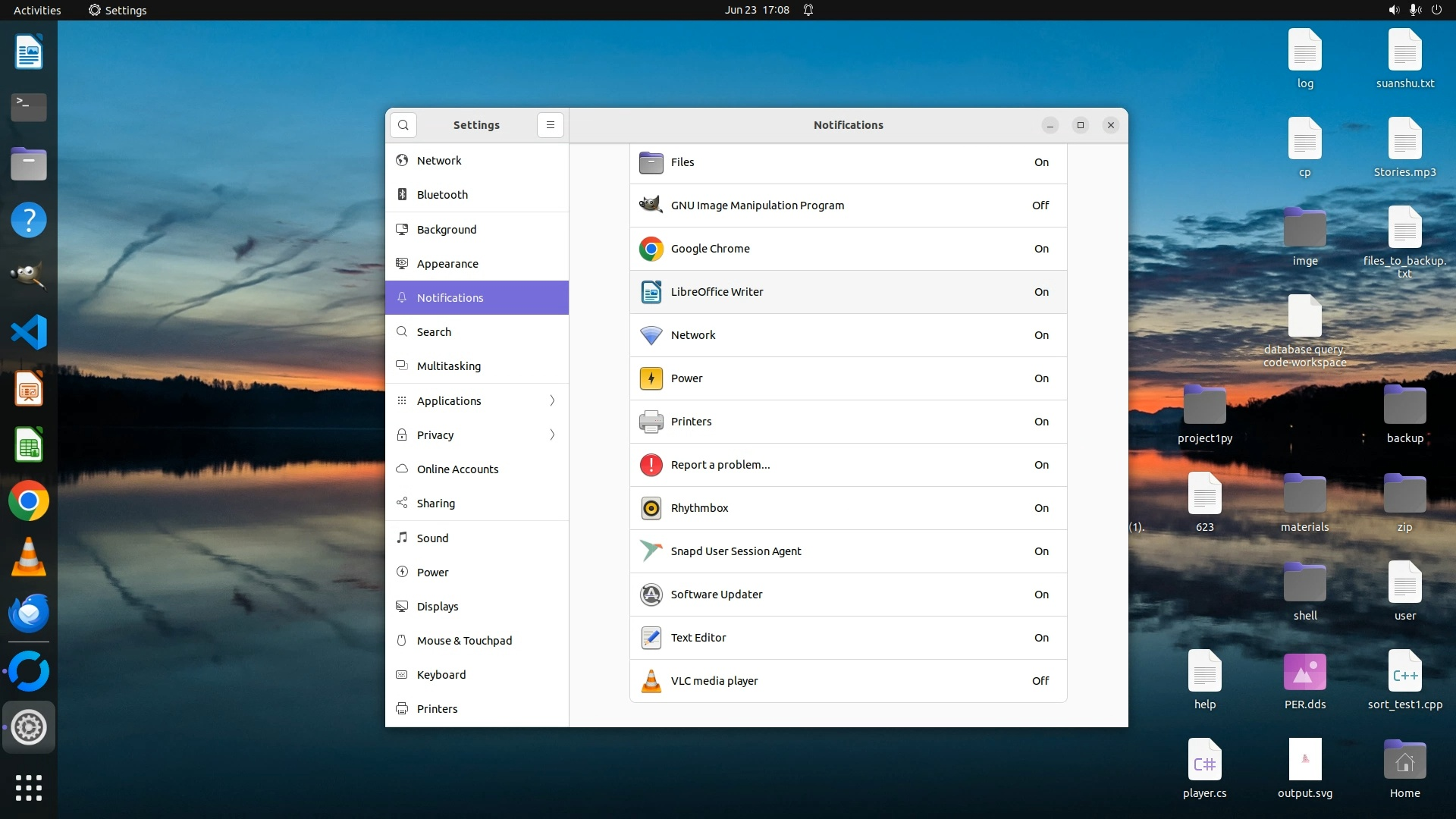Toggle VLC media player Off status
This screenshot has width=1456, height=819.
pyautogui.click(x=1040, y=681)
